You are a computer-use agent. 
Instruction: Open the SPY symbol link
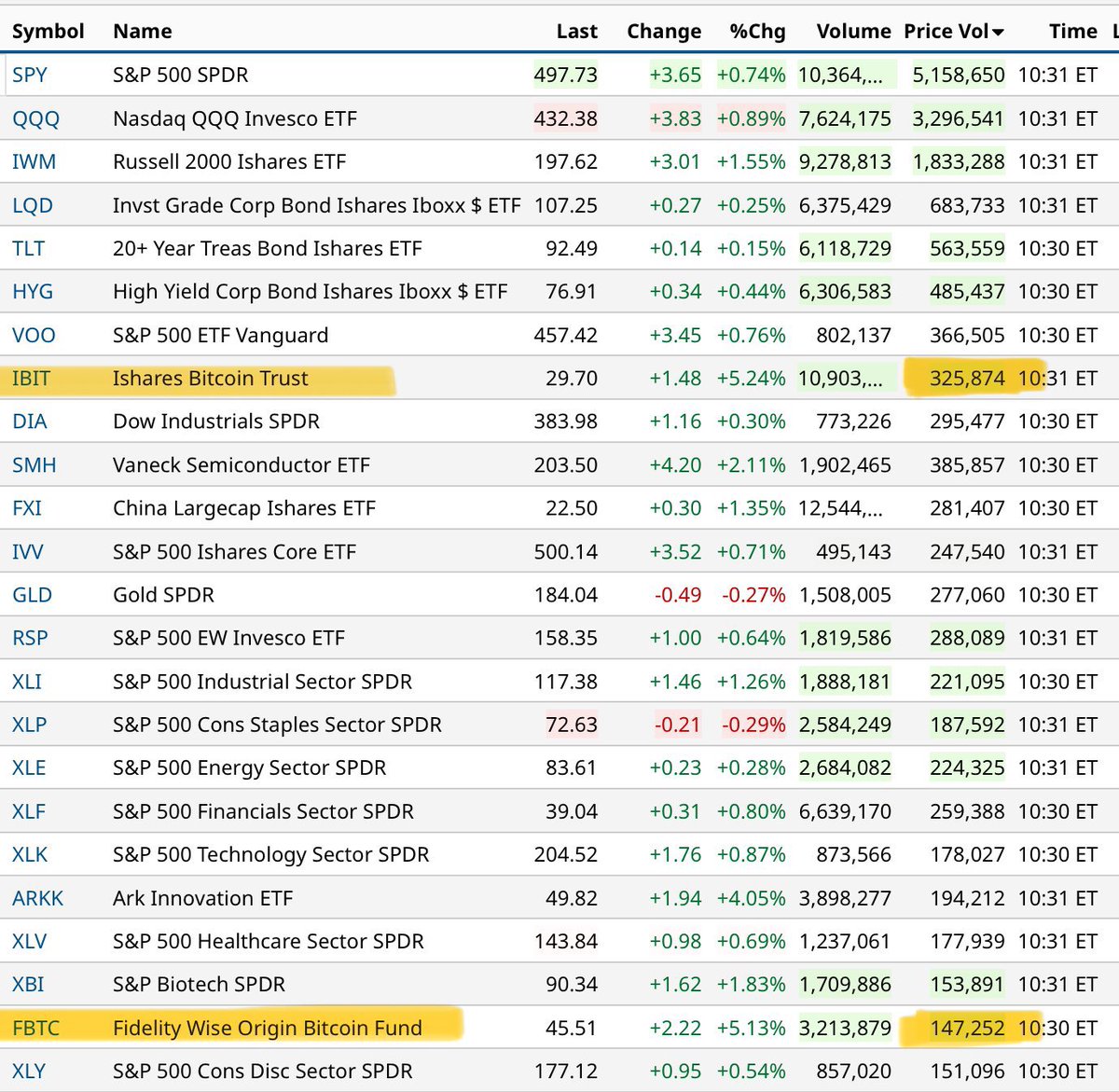coord(30,75)
